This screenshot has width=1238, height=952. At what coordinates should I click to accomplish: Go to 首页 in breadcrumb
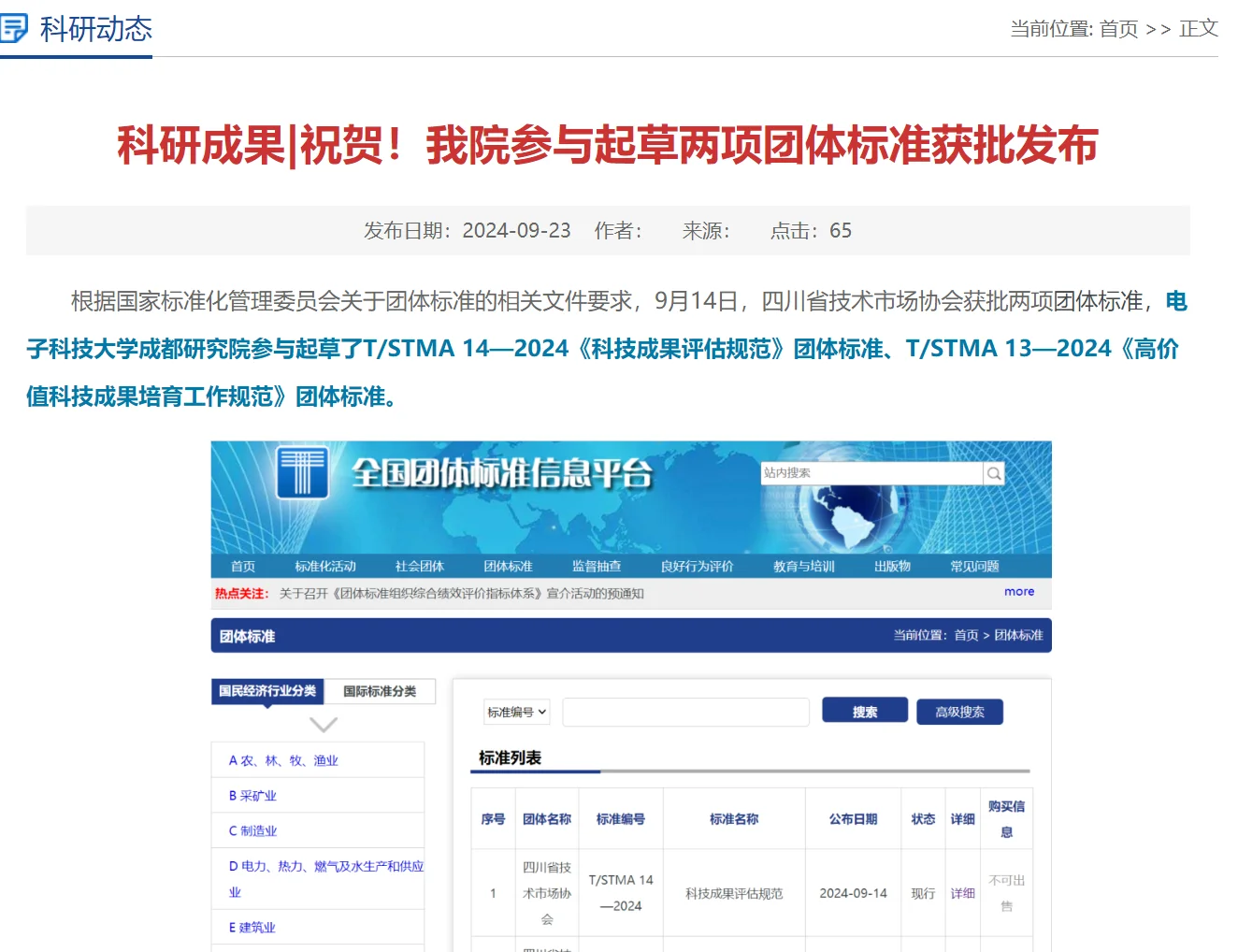click(x=1118, y=29)
